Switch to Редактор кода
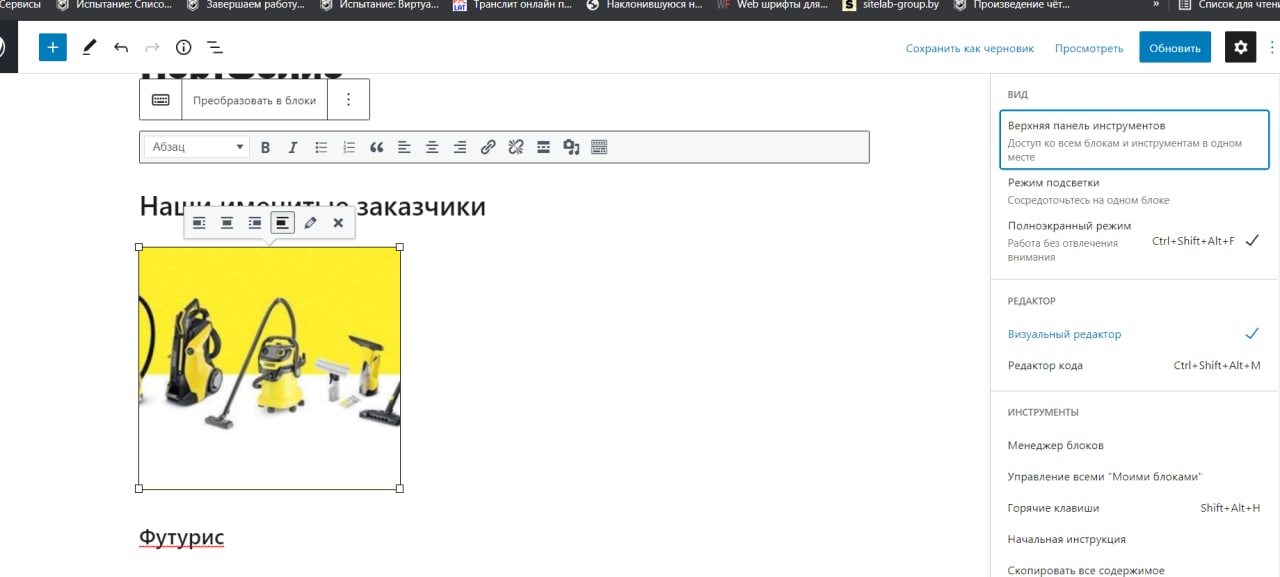 click(1134, 365)
